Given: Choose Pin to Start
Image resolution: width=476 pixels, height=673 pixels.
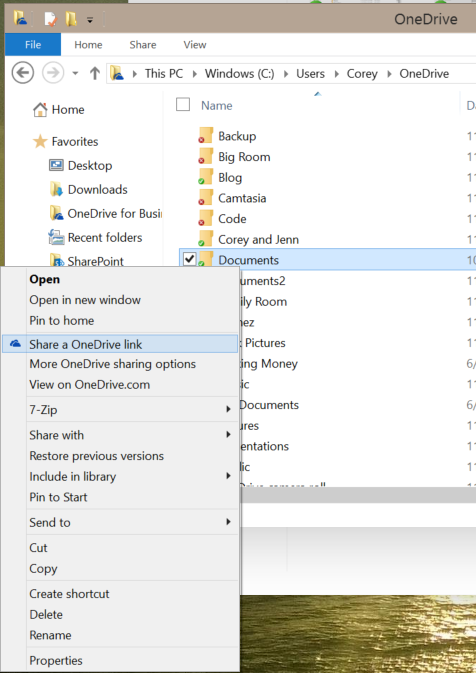Looking at the screenshot, I should 58,497.
